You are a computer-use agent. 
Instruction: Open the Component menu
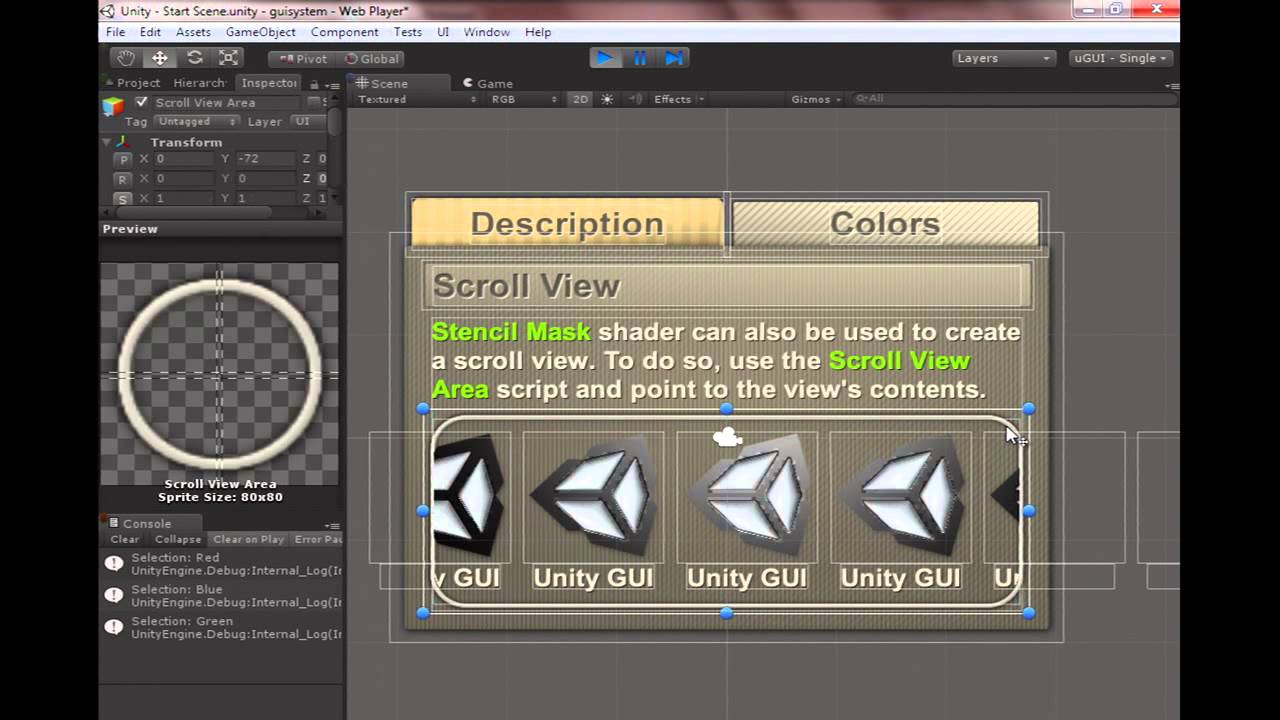coord(344,32)
